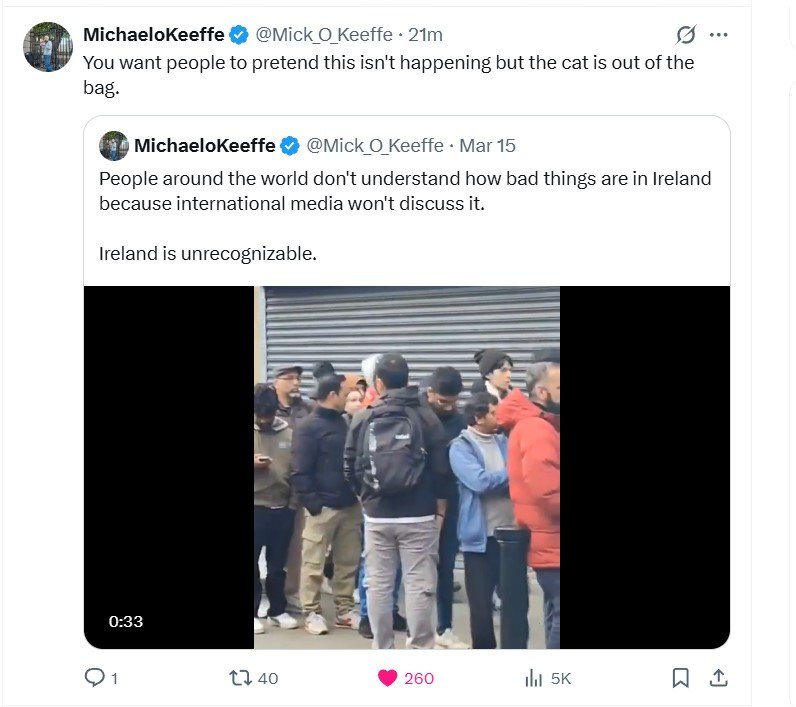This screenshot has height=707, width=796.
Task: Click the repost arrows icon
Action: click(x=240, y=678)
